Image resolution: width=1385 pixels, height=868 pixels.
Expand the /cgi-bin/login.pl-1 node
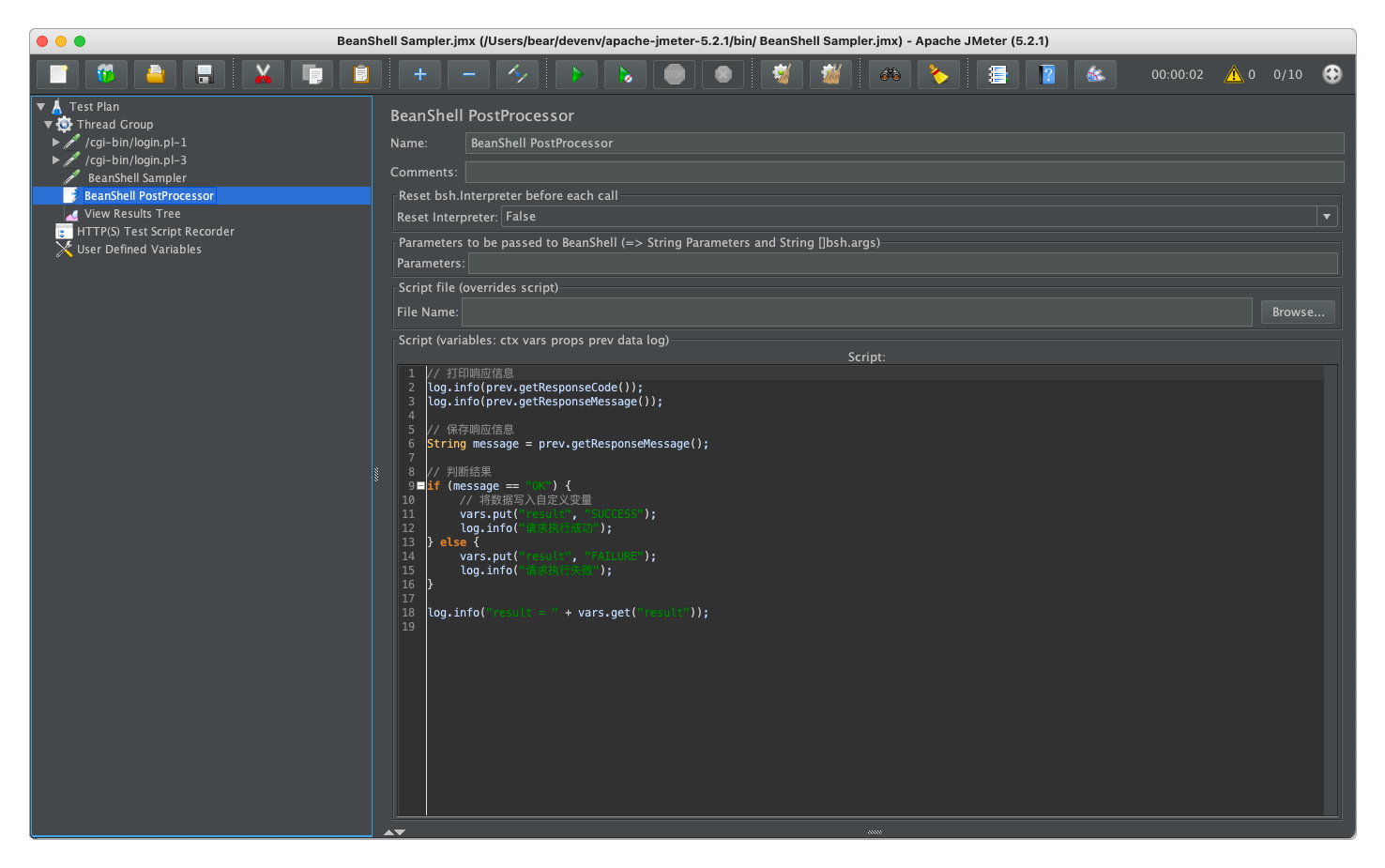(56, 142)
